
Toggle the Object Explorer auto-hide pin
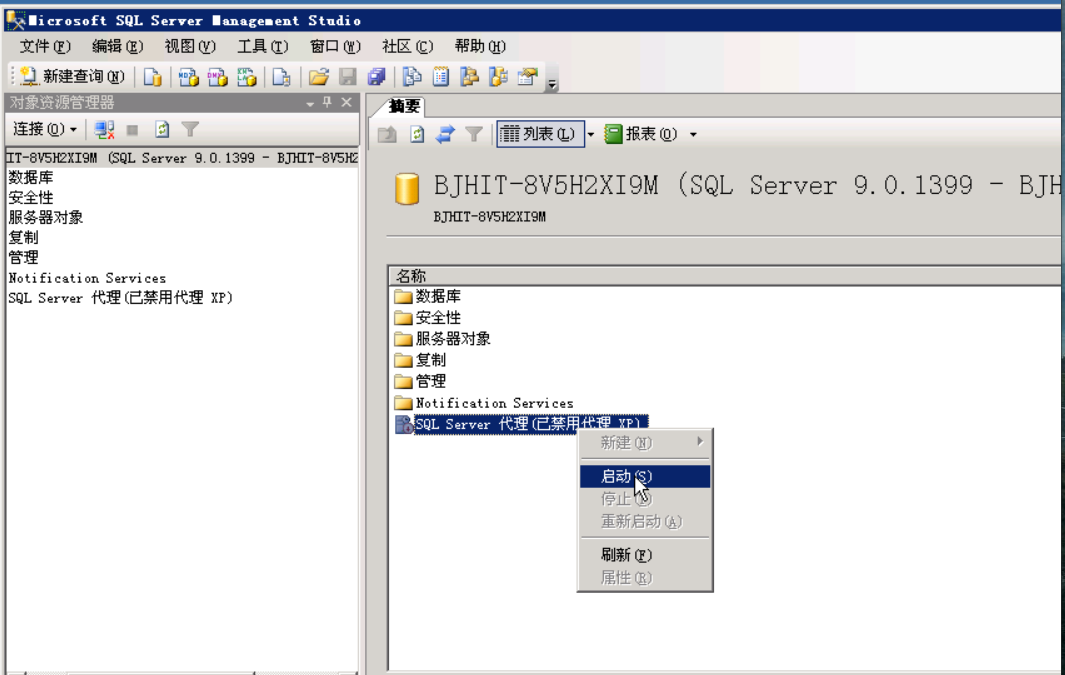point(327,103)
